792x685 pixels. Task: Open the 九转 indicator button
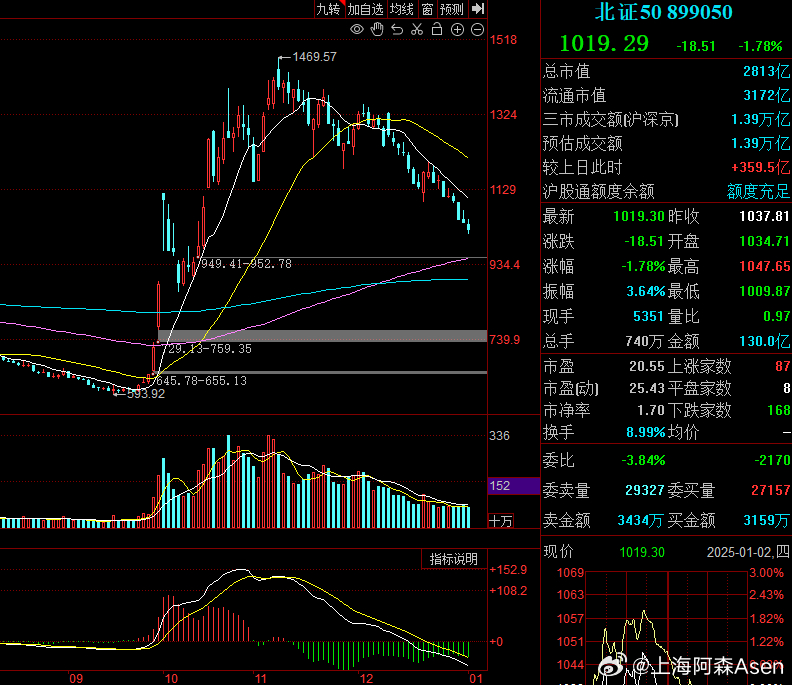tap(328, 9)
